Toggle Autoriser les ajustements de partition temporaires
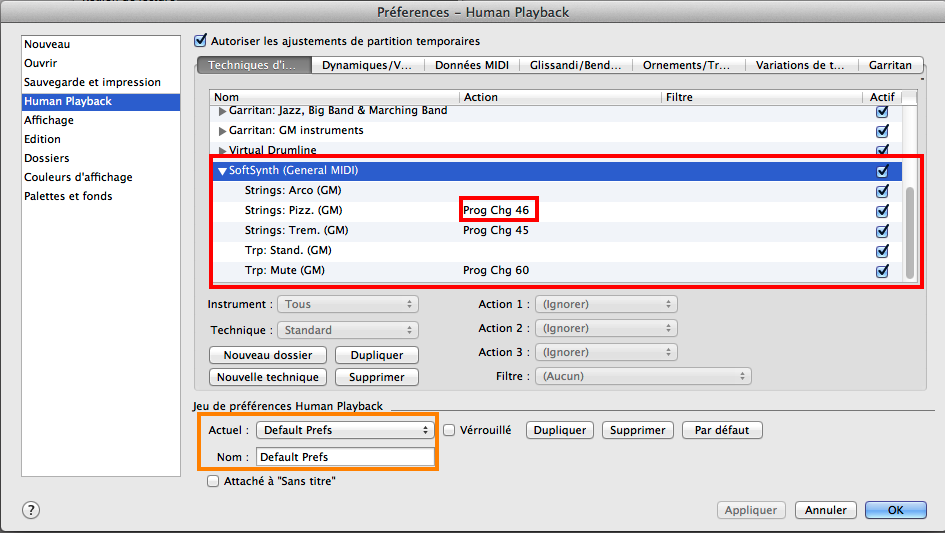945x533 pixels. (200, 42)
